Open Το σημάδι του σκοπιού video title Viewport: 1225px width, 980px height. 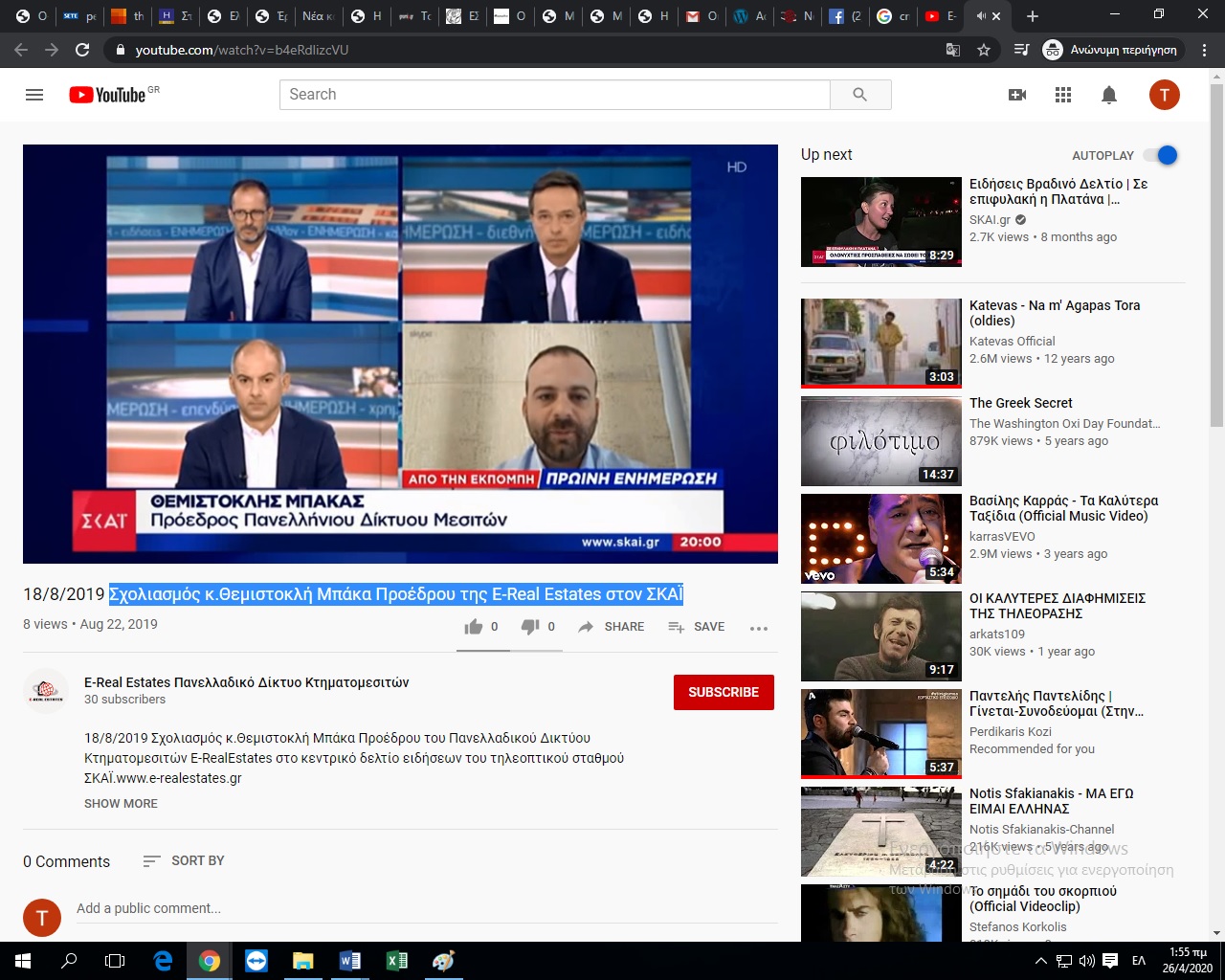click(1043, 899)
